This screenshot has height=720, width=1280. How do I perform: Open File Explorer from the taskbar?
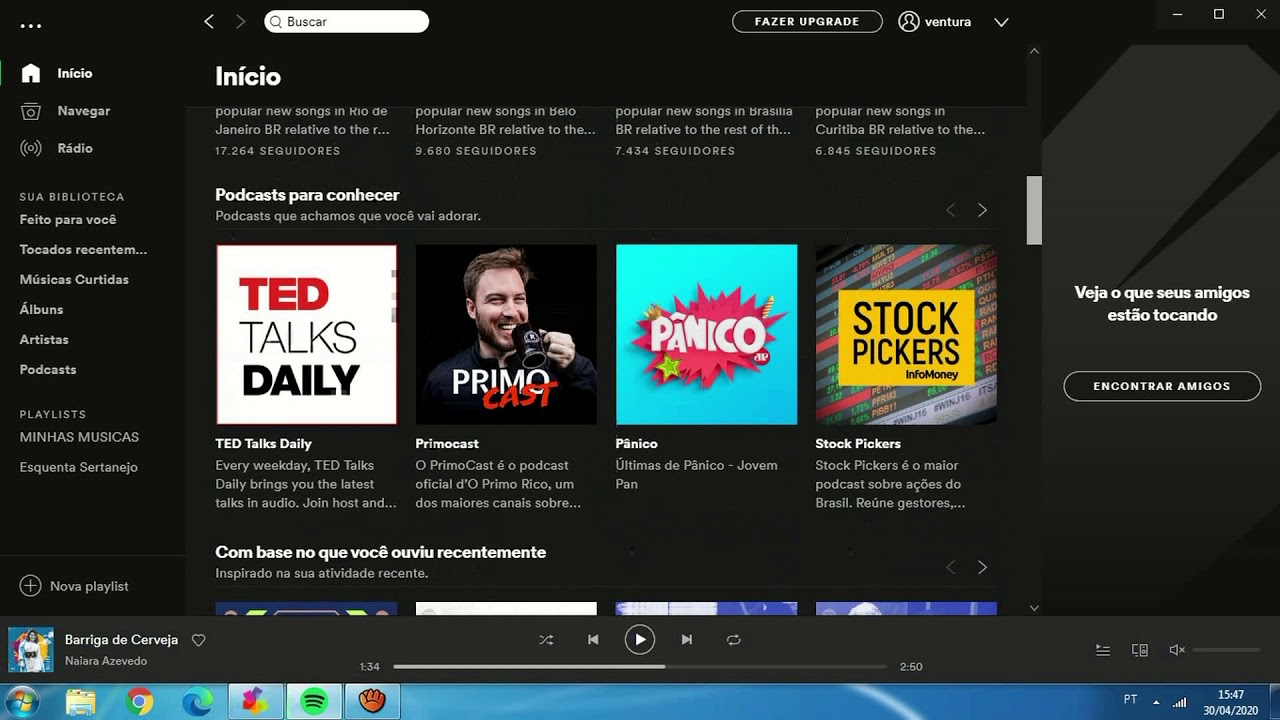[81, 702]
